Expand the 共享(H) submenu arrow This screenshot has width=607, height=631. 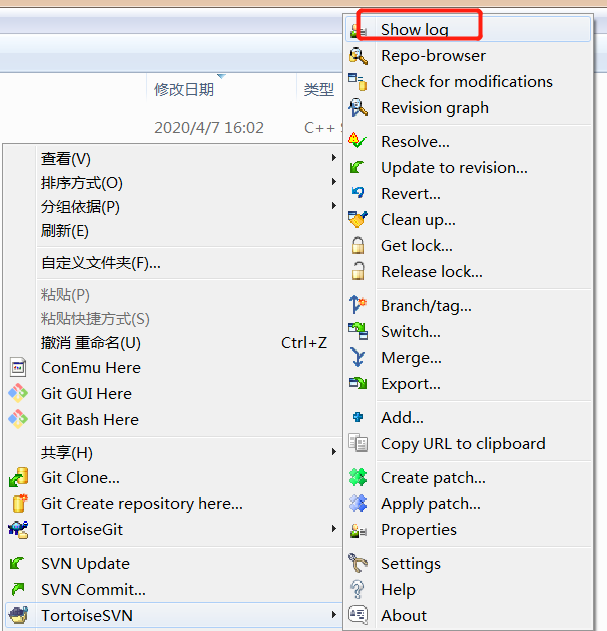coord(334,452)
